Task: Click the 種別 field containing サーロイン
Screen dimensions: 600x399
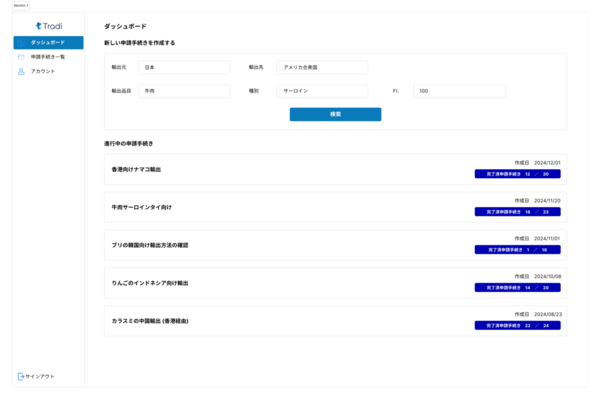Action: (322, 91)
